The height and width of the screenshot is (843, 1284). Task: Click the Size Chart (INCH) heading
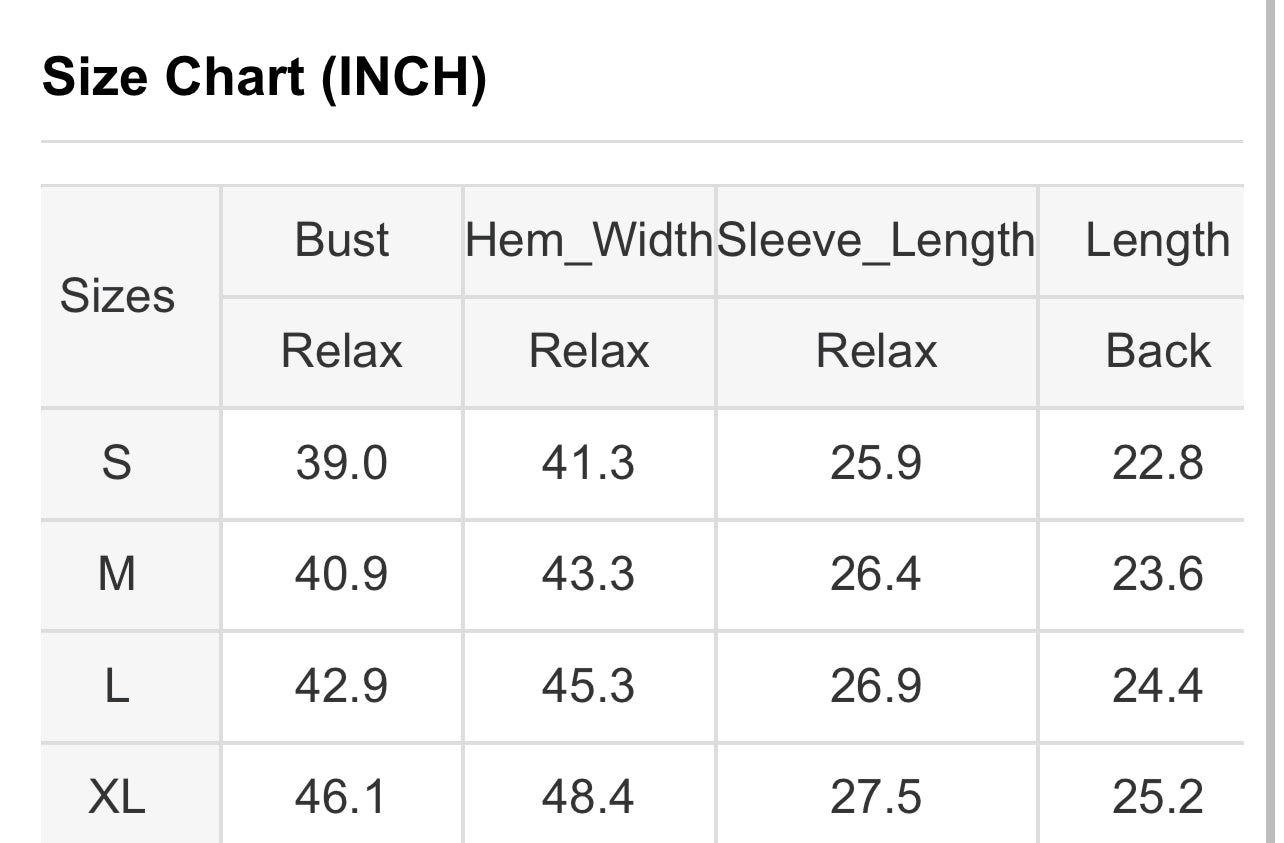tap(264, 77)
